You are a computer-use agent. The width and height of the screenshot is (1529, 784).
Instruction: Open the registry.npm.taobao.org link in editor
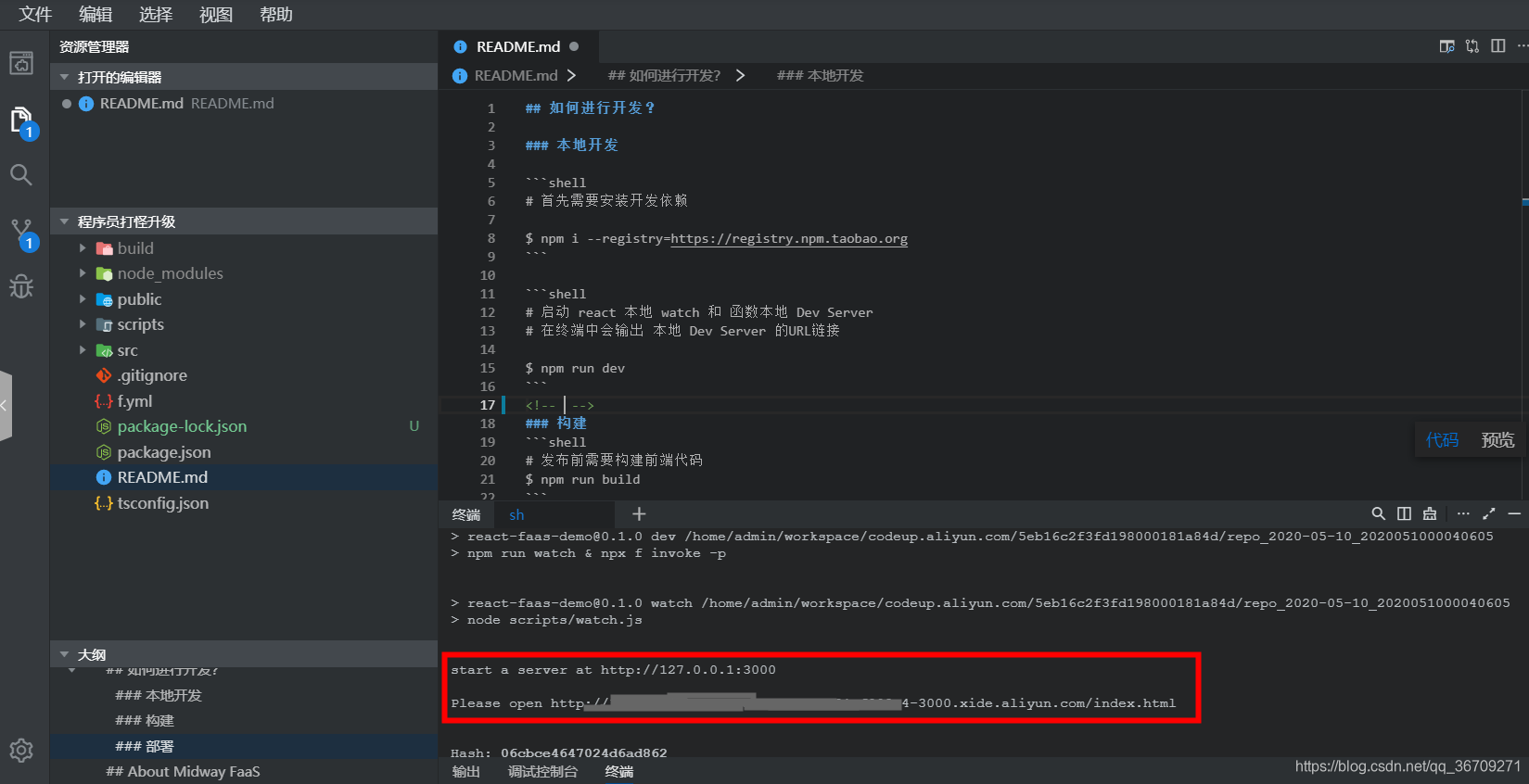point(789,238)
